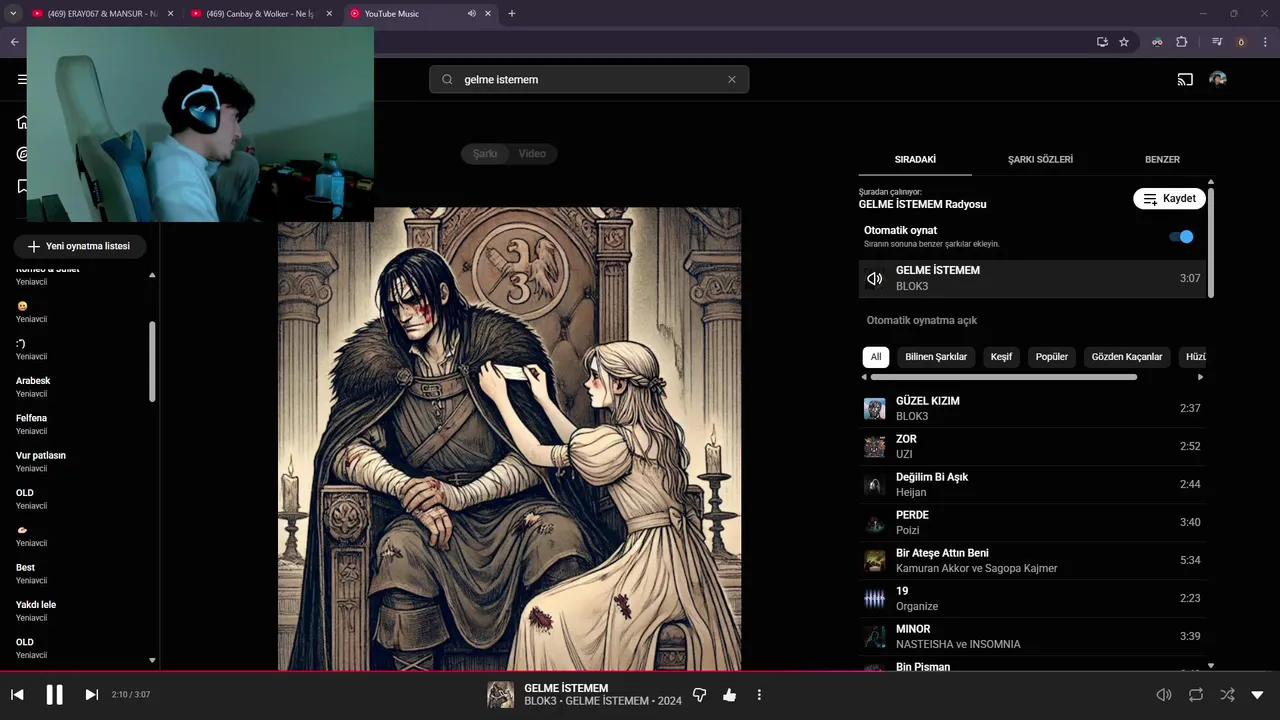Play GÜZEL KIZIM by BLOK3
Image resolution: width=1280 pixels, height=720 pixels.
pos(1032,408)
